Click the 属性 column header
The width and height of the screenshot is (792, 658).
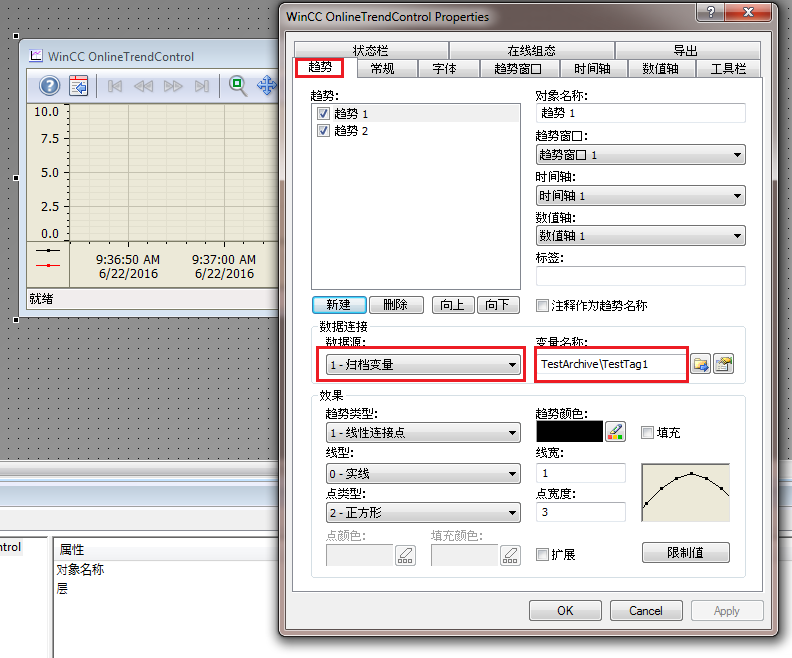pyautogui.click(x=72, y=549)
